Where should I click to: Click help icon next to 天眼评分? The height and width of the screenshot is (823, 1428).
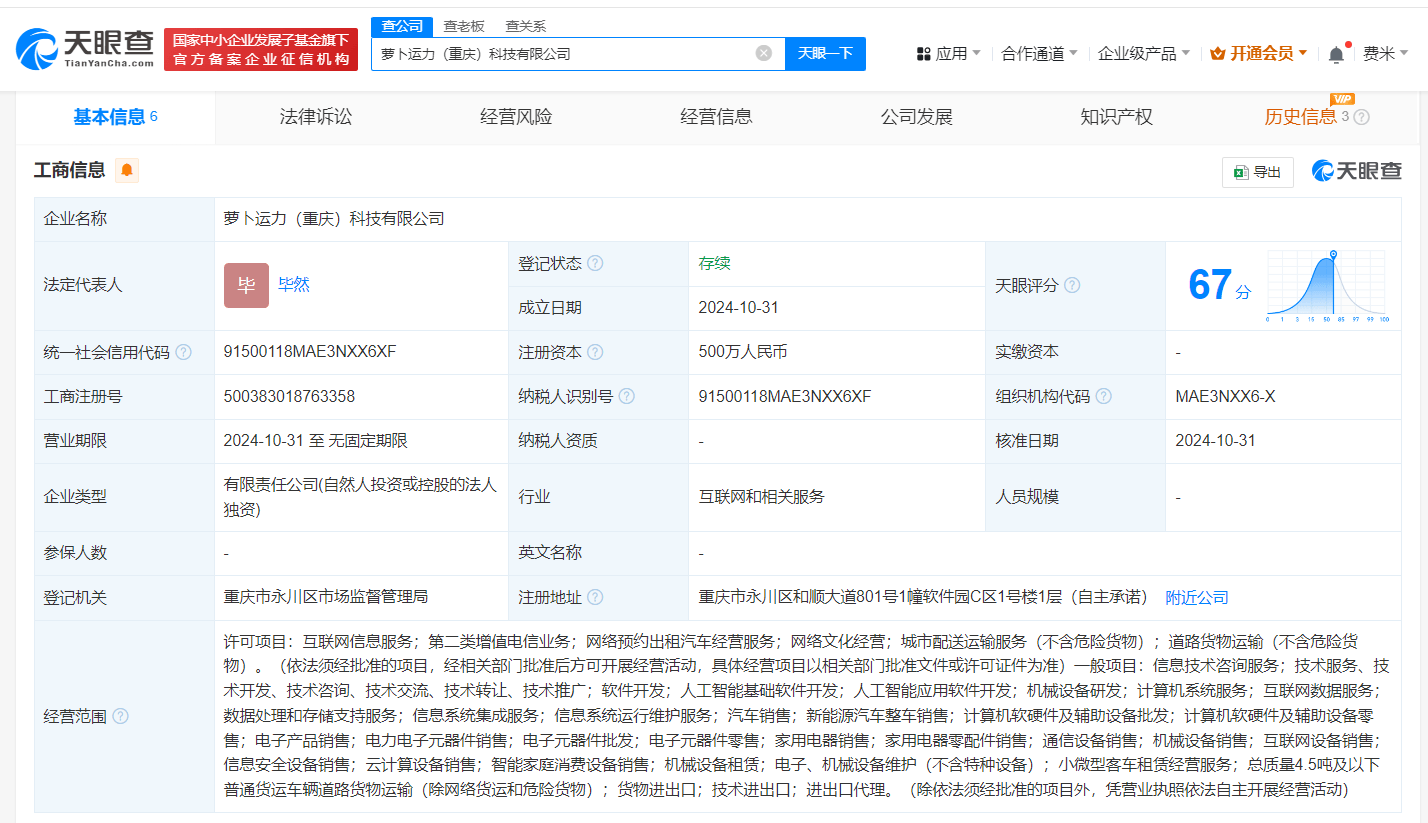(1072, 285)
